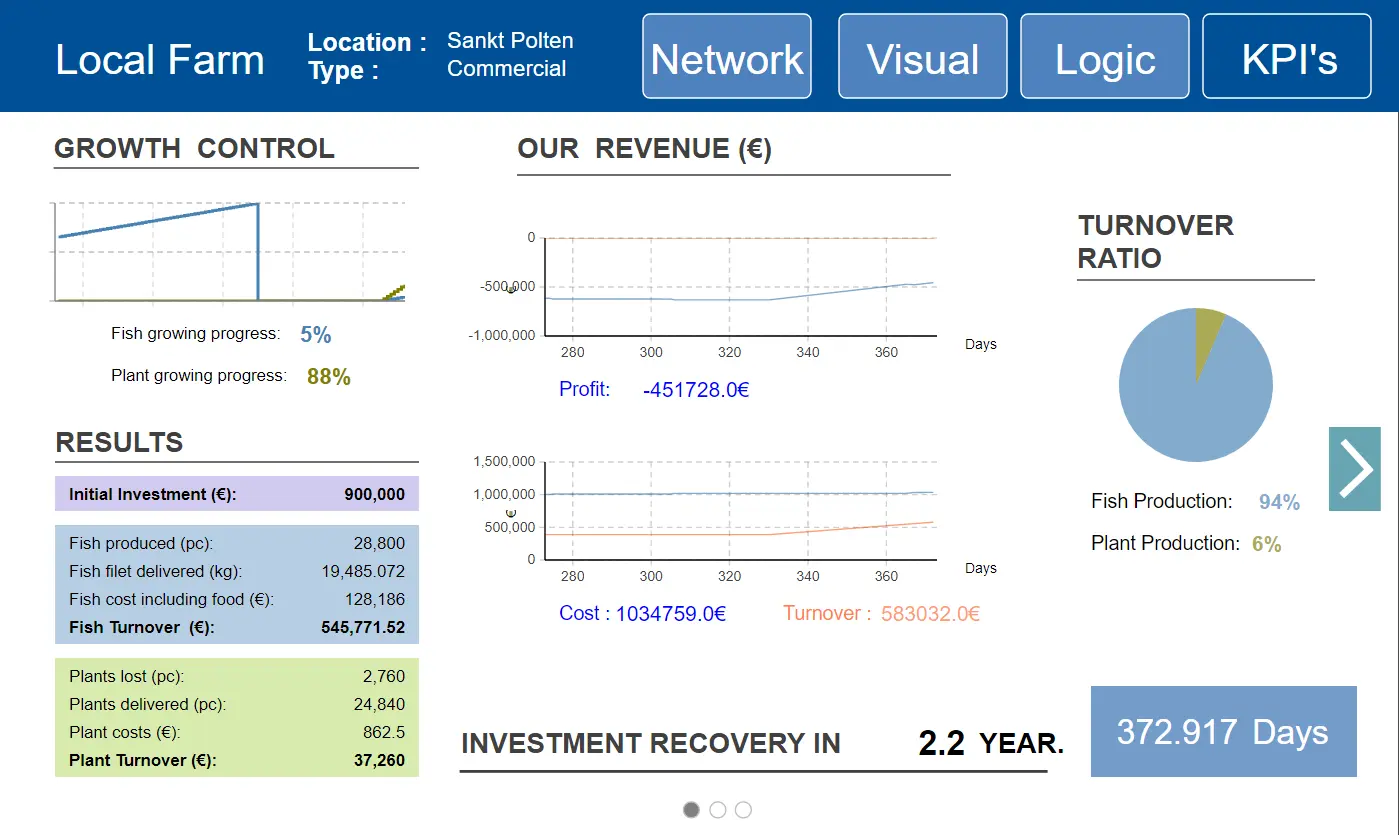The image size is (1399, 835).
Task: Click the 372.917 Days counter box
Action: click(1223, 732)
